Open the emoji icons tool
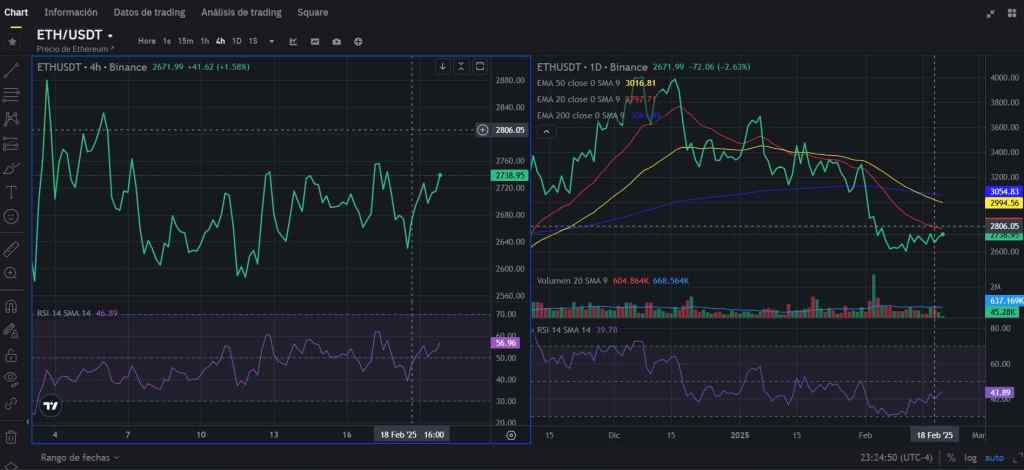Viewport: 1024px width, 470px height. click(x=11, y=216)
